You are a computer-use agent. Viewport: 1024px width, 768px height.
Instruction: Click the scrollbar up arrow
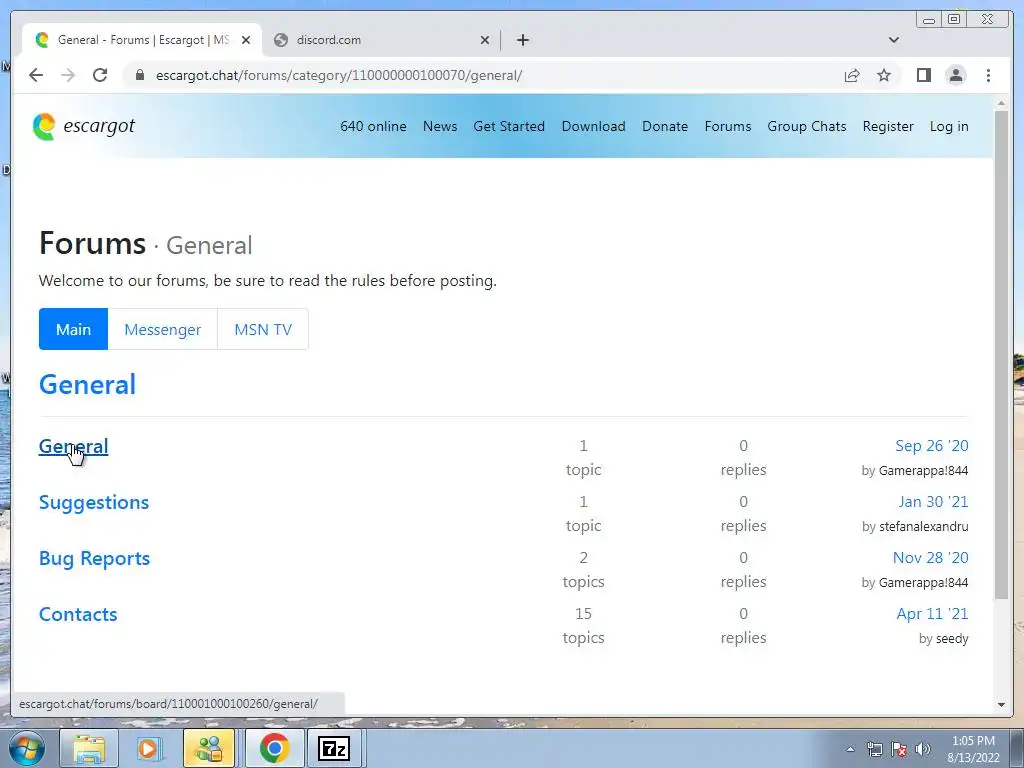[1001, 104]
